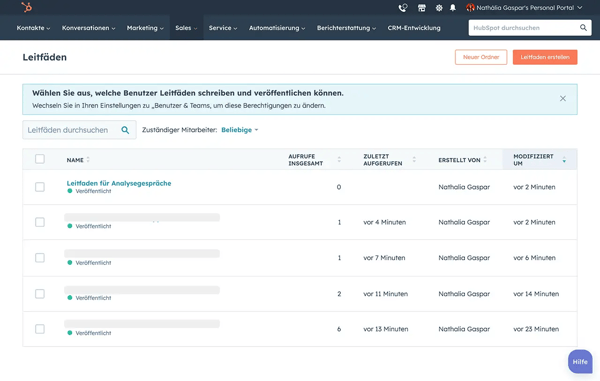Open the Service menu

(x=223, y=28)
